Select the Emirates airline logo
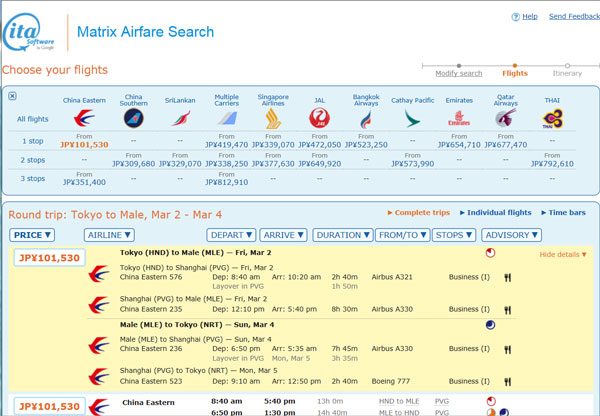 [x=459, y=118]
